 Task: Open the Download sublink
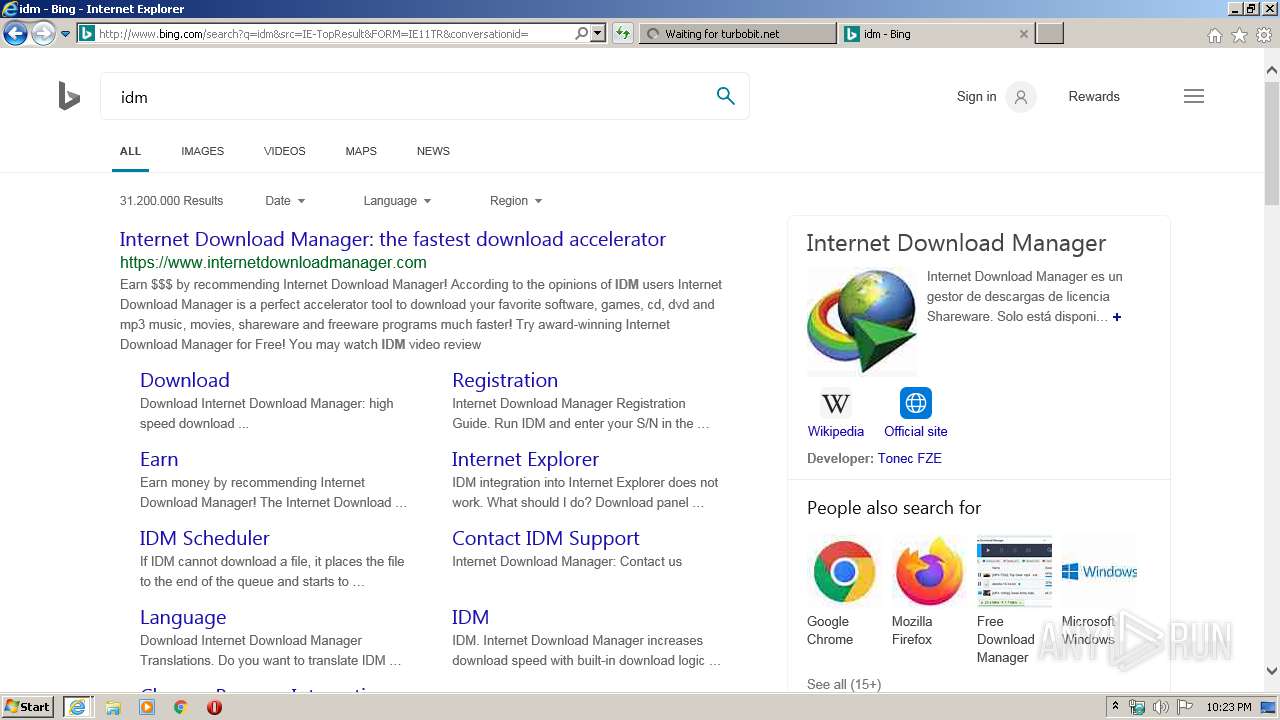(x=185, y=380)
